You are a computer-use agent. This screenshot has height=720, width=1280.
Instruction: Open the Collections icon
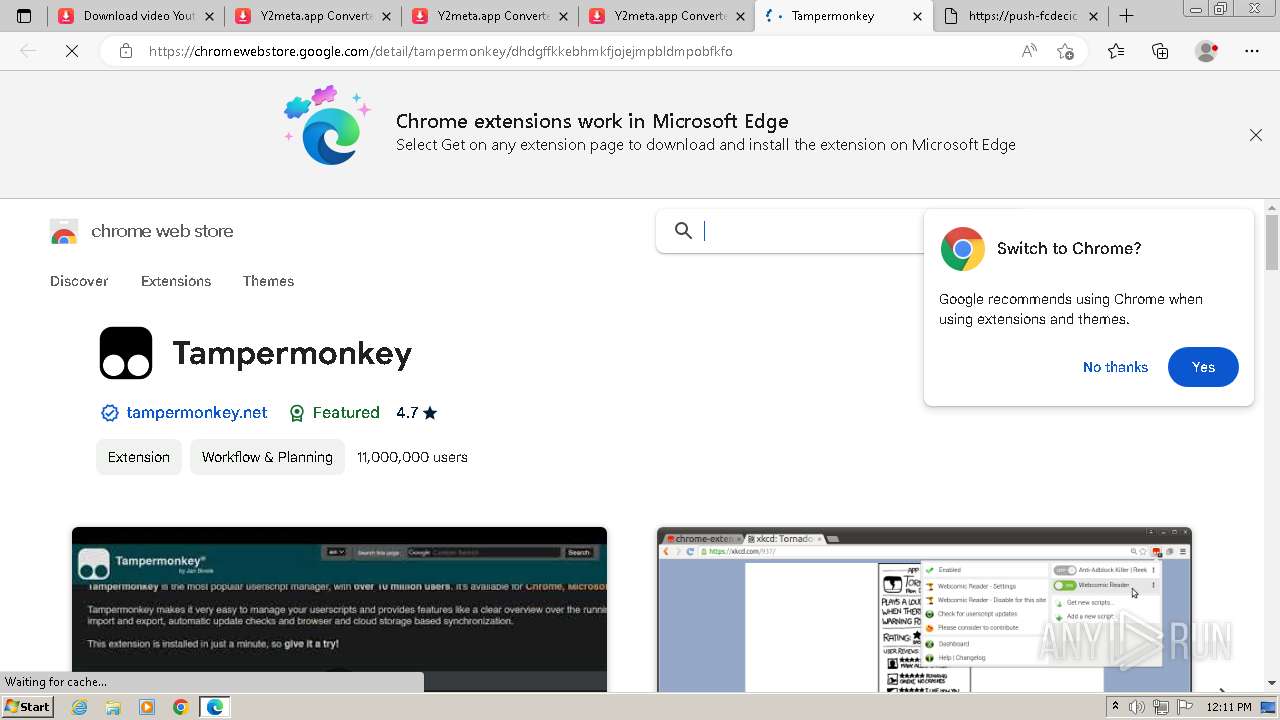pyautogui.click(x=1160, y=51)
